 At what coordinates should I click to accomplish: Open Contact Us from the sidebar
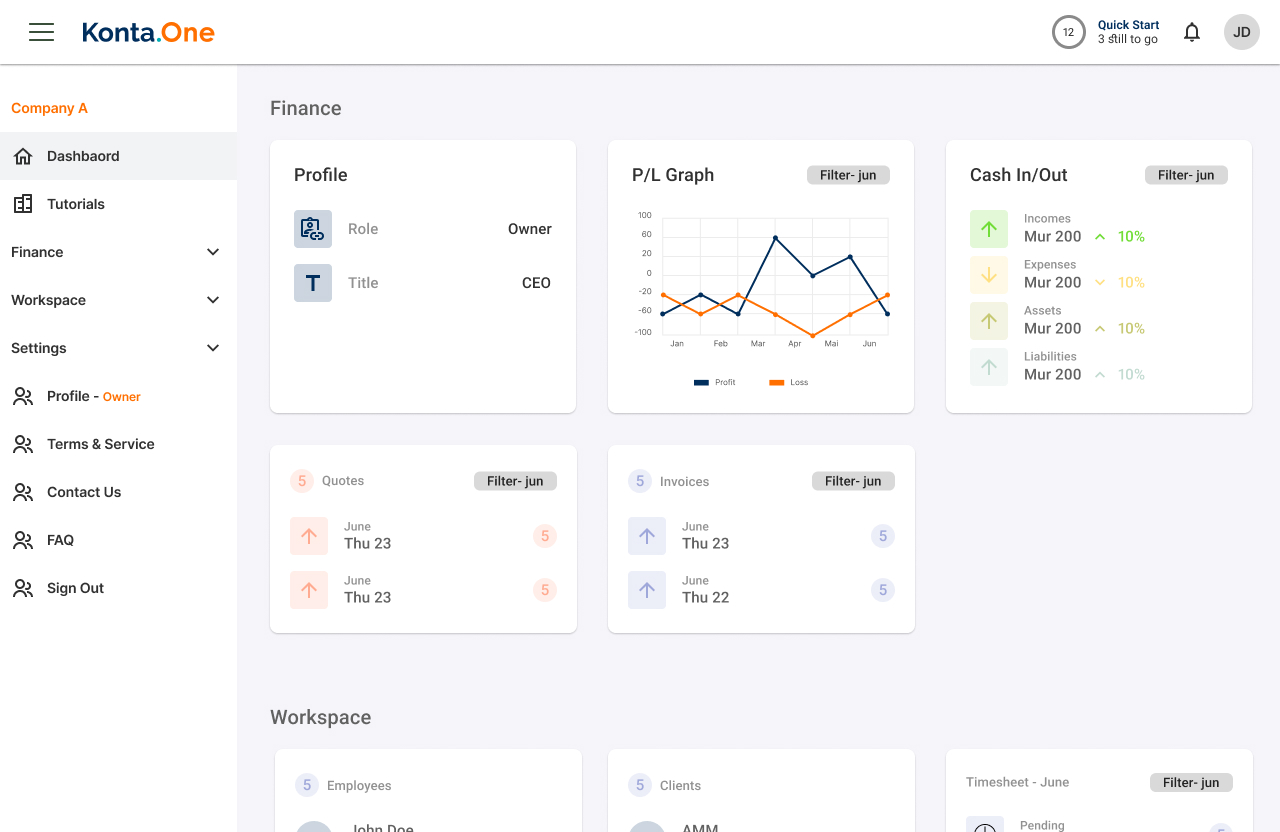(84, 492)
